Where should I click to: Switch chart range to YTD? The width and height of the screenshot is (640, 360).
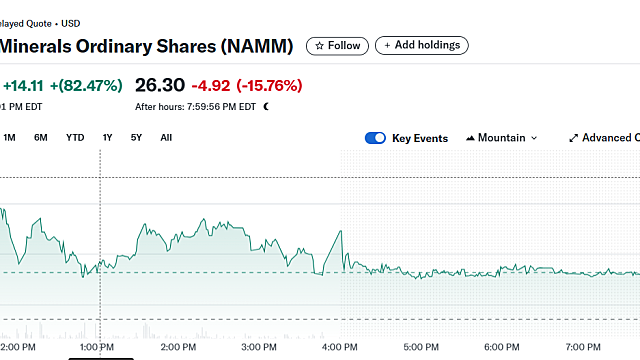(x=75, y=138)
